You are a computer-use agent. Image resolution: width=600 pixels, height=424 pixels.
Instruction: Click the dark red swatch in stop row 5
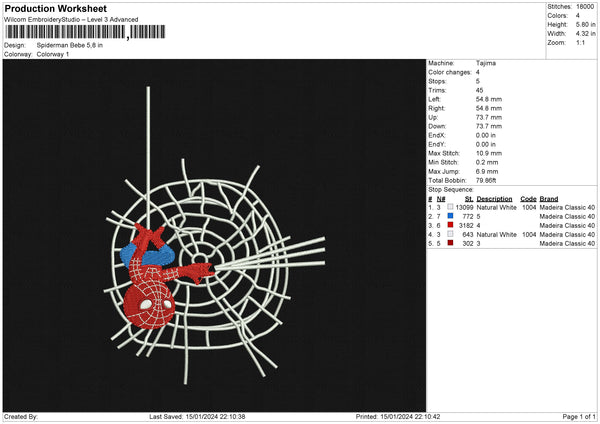coord(450,243)
